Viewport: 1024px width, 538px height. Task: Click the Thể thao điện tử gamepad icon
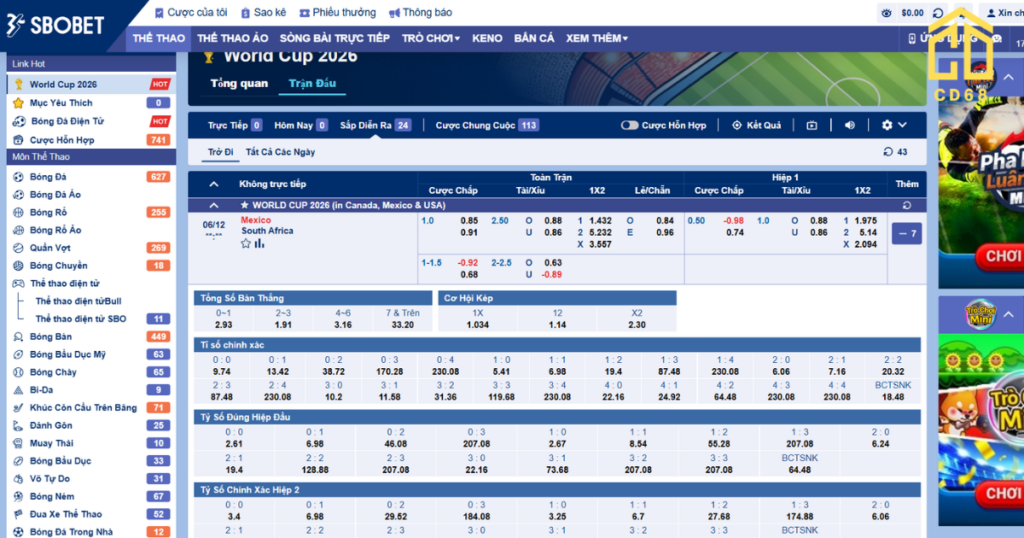pos(18,283)
